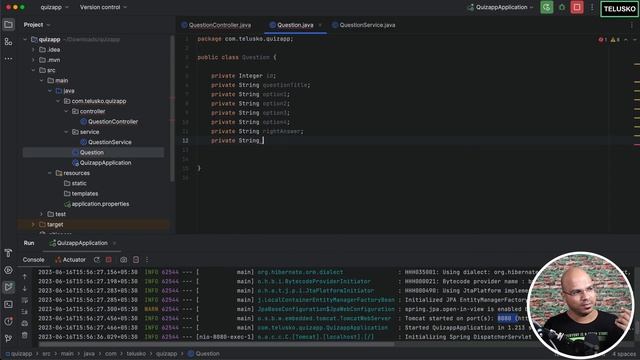
Task: Click the down arrow in console gutter
Action: pos(24,289)
